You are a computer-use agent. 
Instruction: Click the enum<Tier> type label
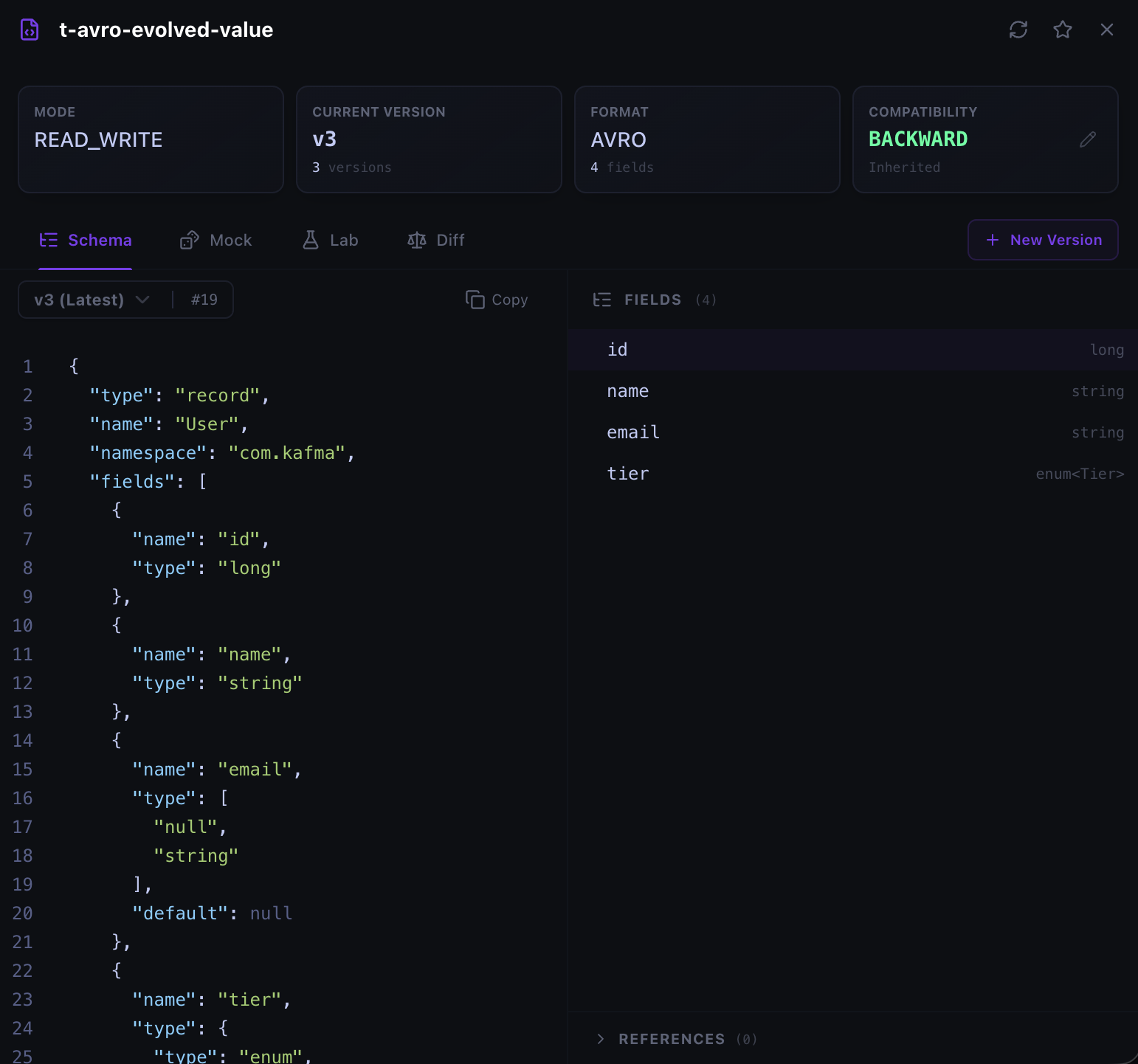(x=1080, y=474)
